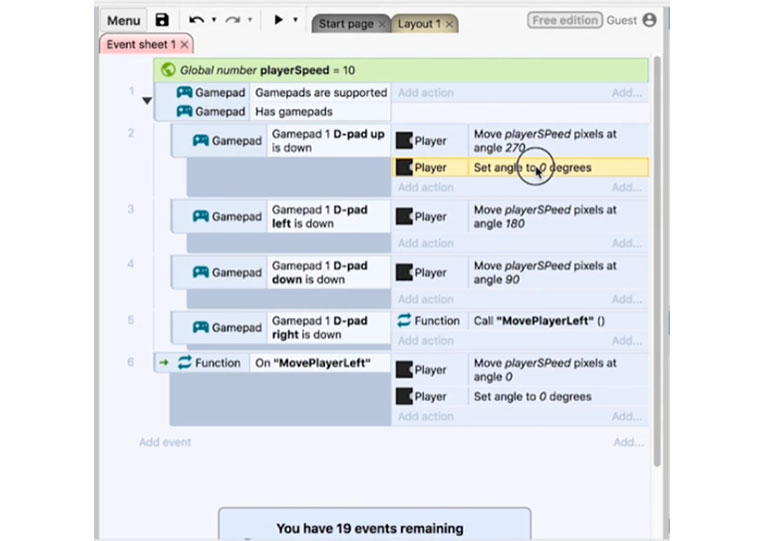Collapse event 1 with the triangle
The width and height of the screenshot is (763, 541).
coord(147,101)
